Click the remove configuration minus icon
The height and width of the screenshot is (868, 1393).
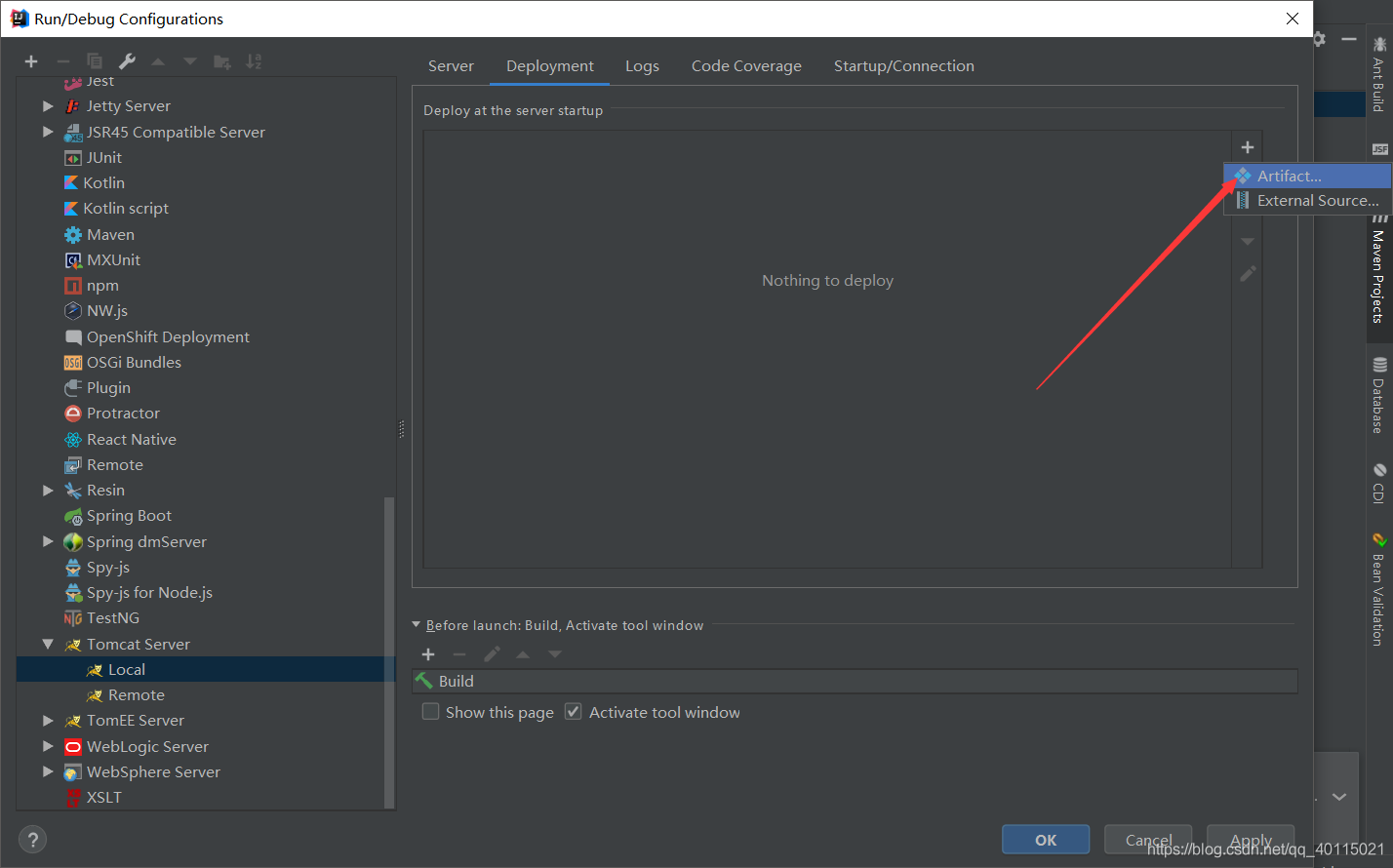(x=62, y=61)
